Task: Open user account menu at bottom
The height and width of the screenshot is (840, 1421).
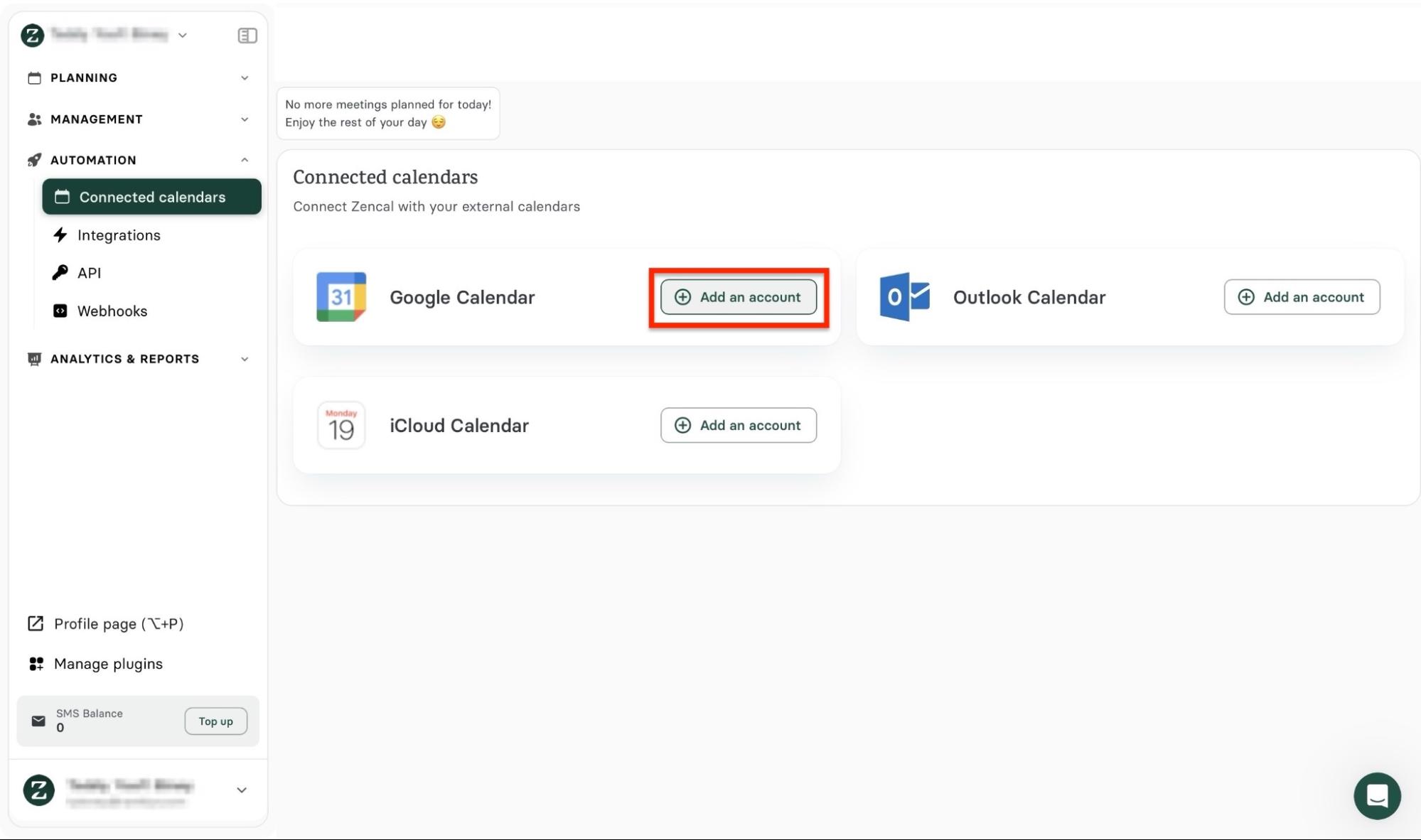Action: 241,790
